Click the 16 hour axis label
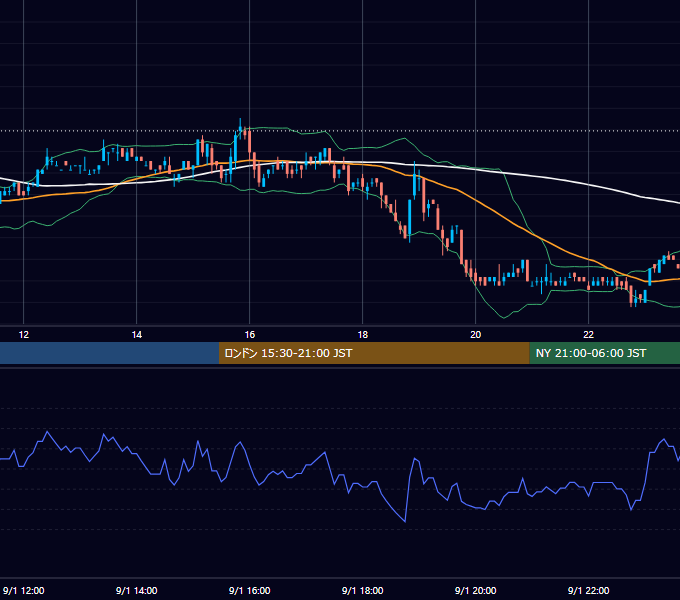 (250, 335)
